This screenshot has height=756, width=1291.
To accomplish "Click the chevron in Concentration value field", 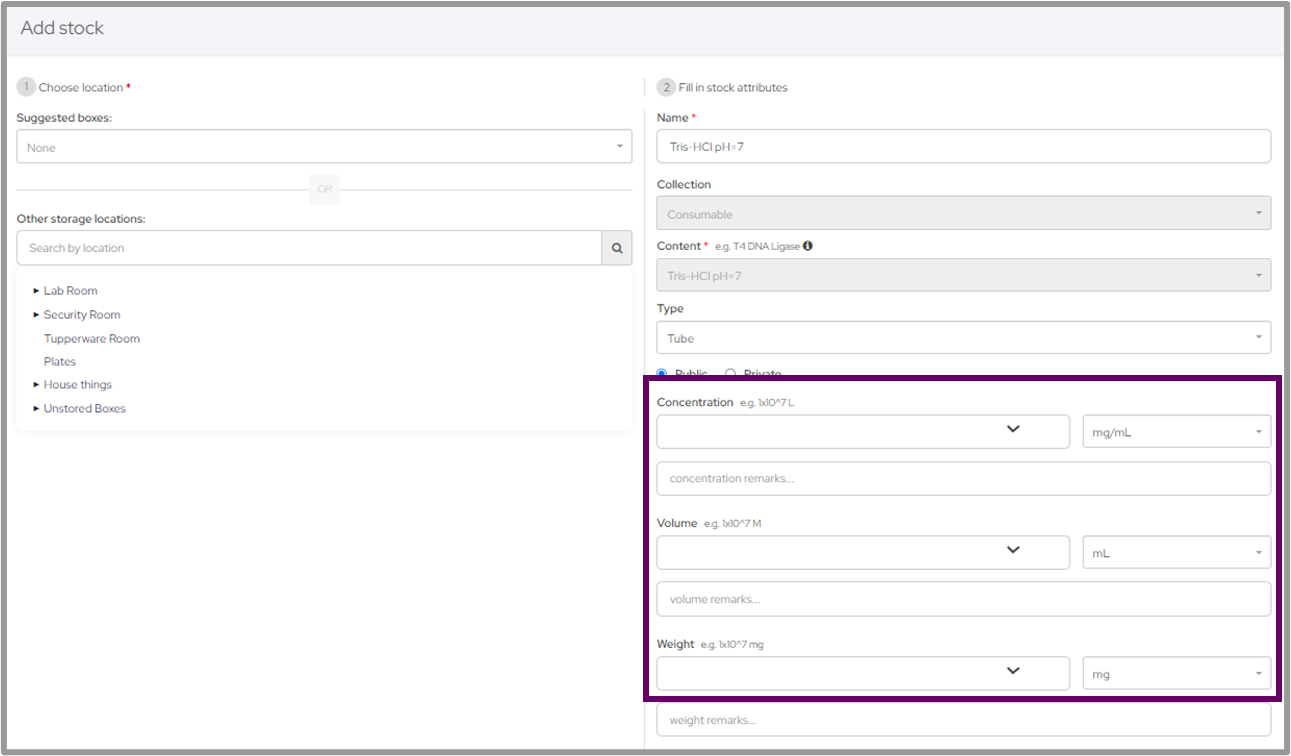I will pyautogui.click(x=1012, y=429).
